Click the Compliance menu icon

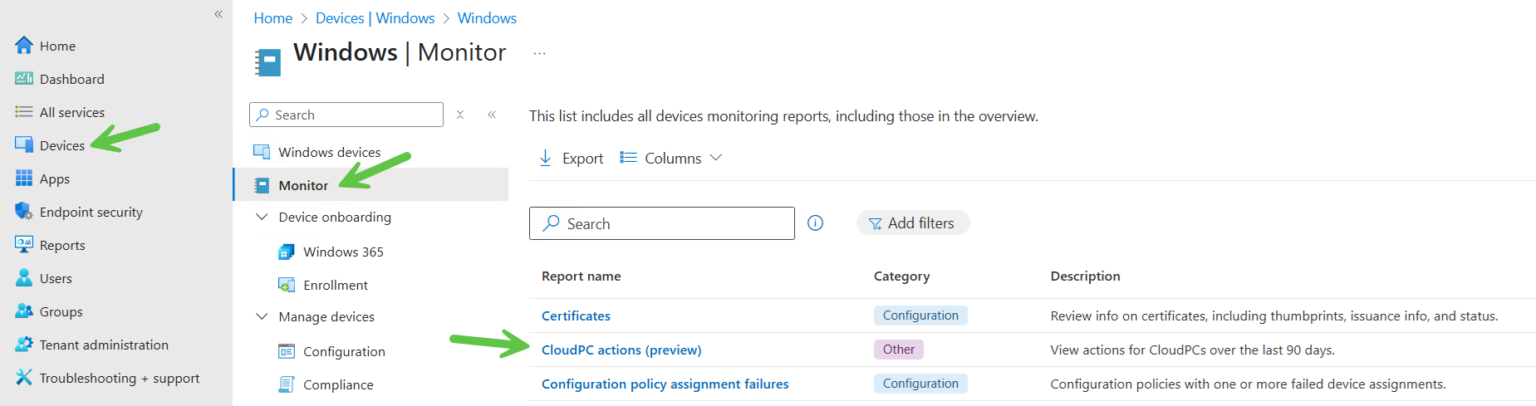286,385
